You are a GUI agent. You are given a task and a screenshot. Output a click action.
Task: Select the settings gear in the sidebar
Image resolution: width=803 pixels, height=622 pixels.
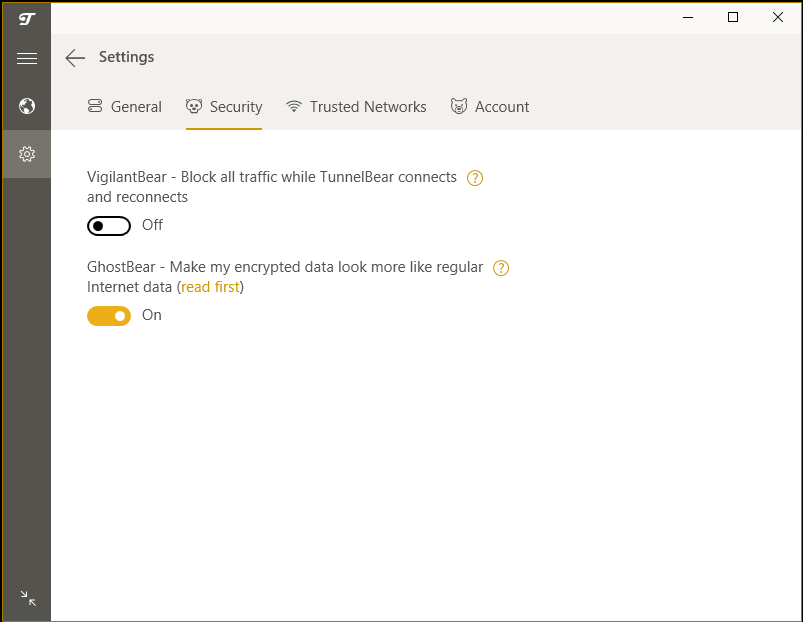tap(27, 154)
